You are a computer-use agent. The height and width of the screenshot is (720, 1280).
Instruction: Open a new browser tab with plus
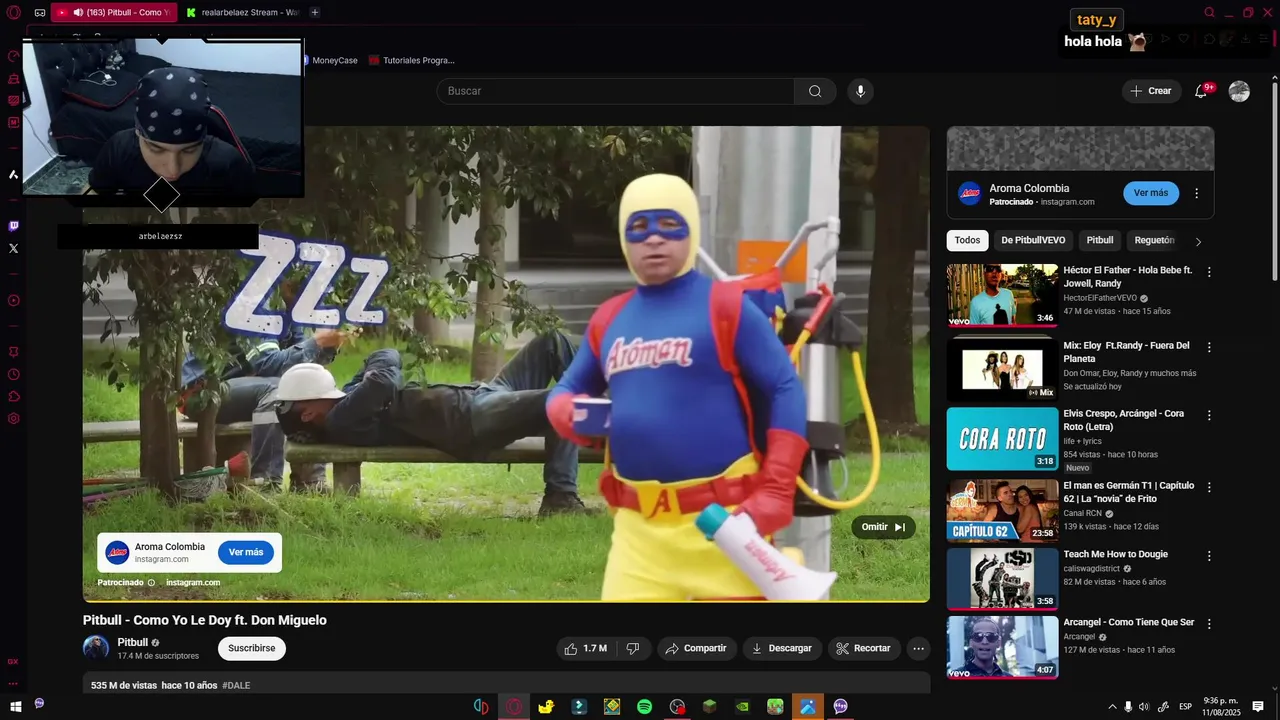[x=315, y=13]
